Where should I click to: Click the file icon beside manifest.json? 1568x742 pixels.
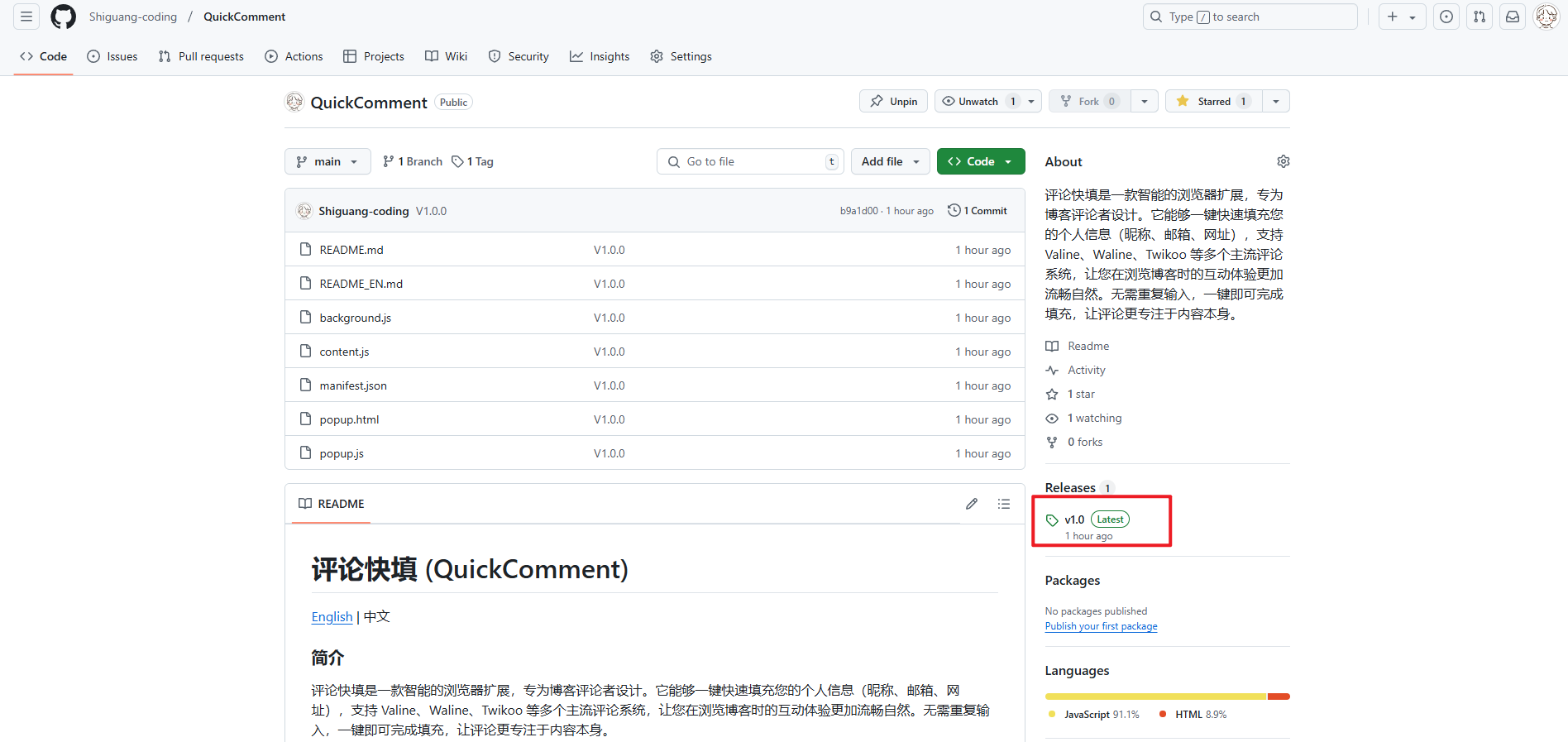coord(305,385)
